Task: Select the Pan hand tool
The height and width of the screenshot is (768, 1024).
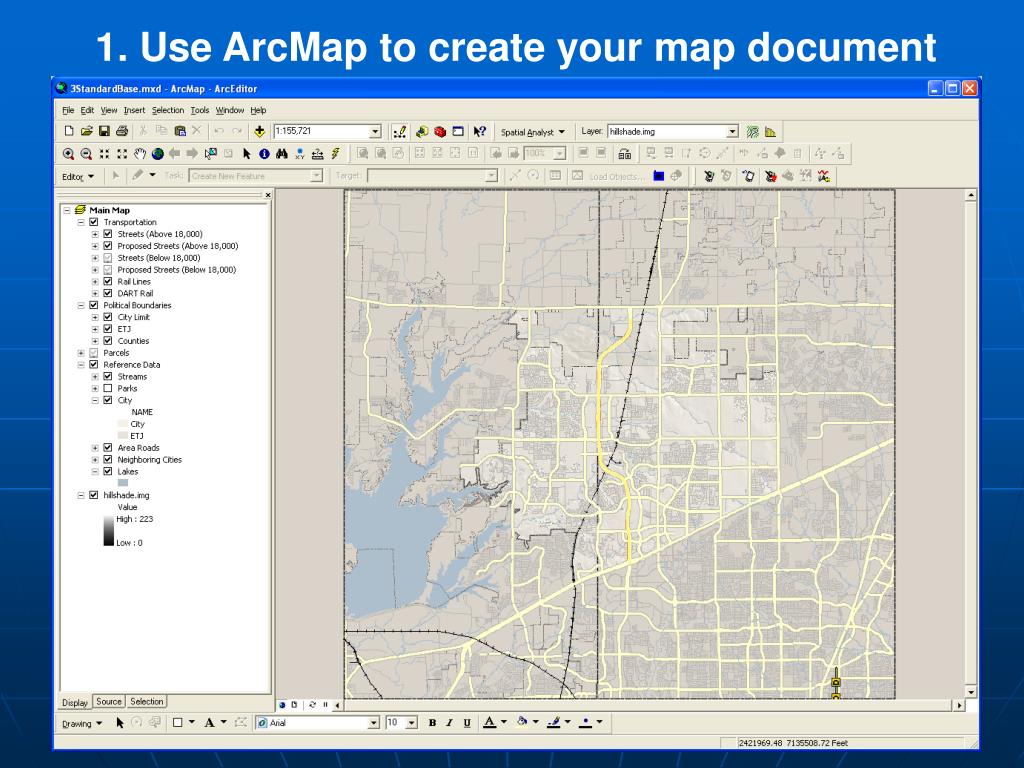Action: [x=140, y=153]
